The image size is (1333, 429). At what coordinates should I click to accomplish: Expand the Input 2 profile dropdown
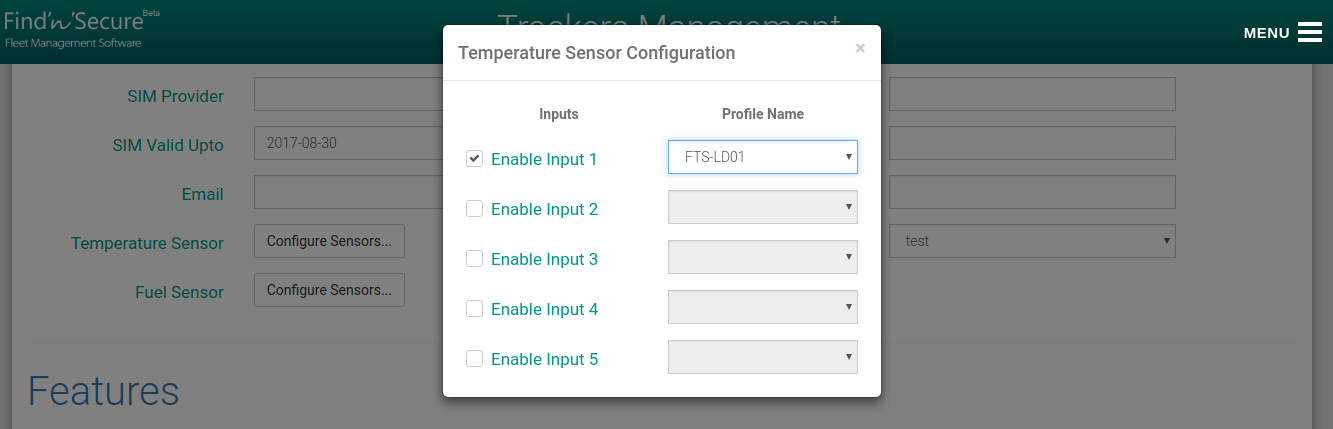pyautogui.click(x=763, y=207)
